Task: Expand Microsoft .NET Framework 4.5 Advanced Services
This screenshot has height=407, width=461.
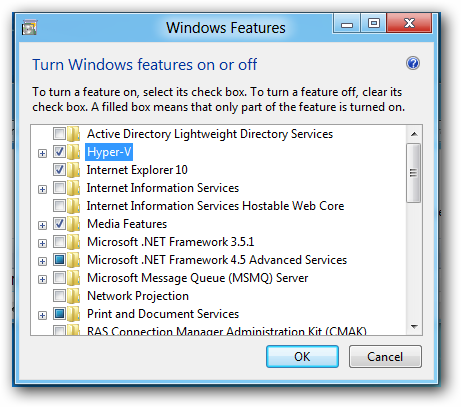Action: coord(42,261)
